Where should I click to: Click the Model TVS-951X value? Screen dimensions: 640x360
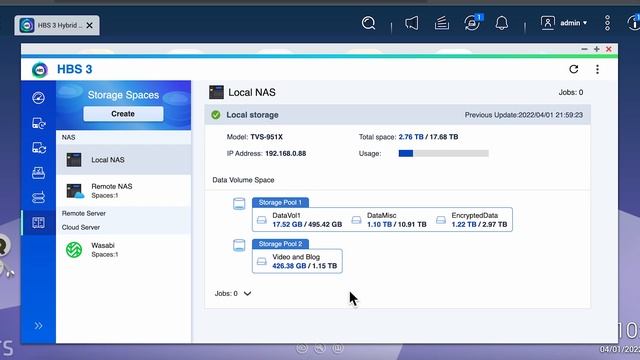[x=267, y=137]
